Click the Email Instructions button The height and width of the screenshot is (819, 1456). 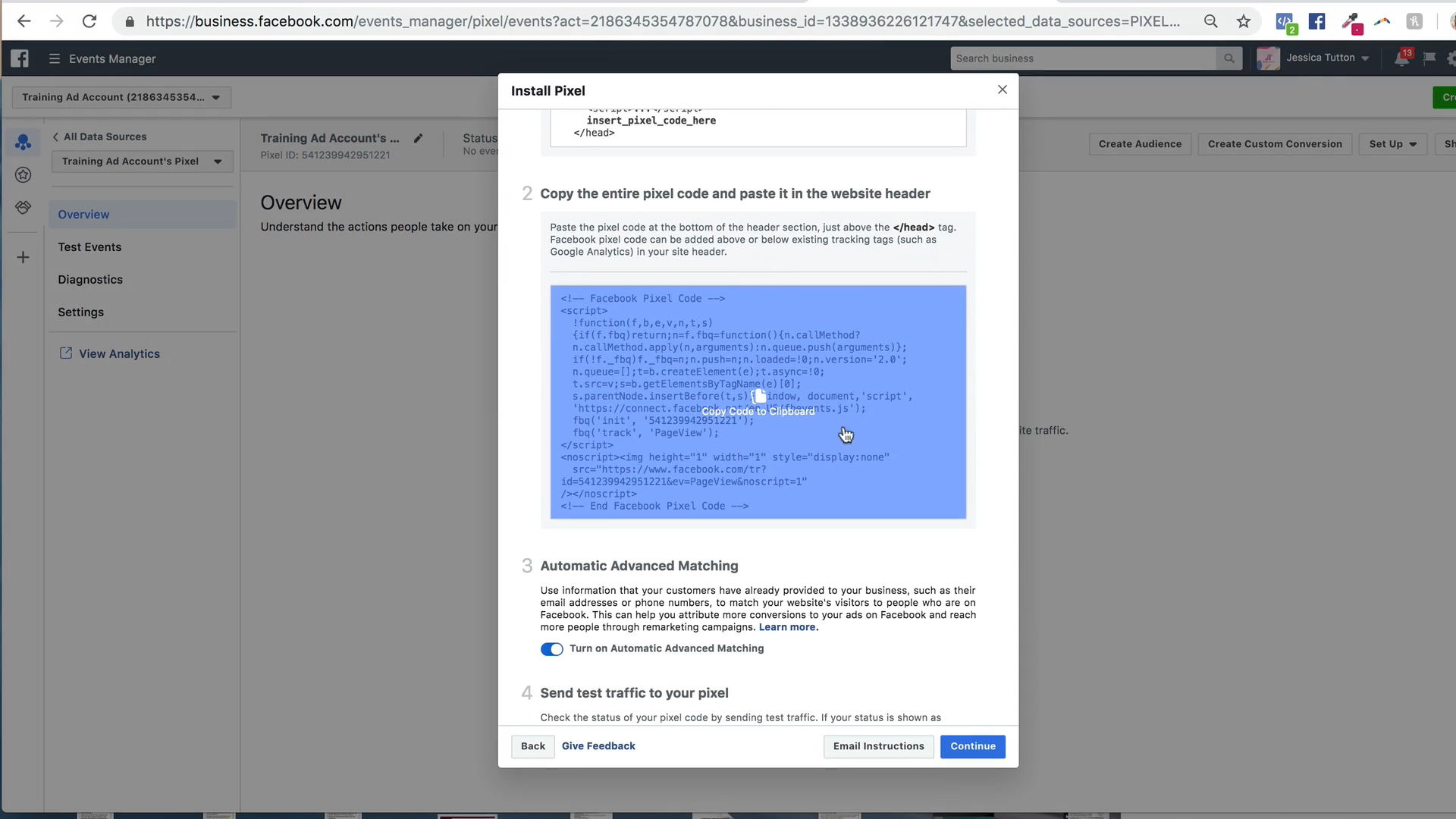(879, 746)
